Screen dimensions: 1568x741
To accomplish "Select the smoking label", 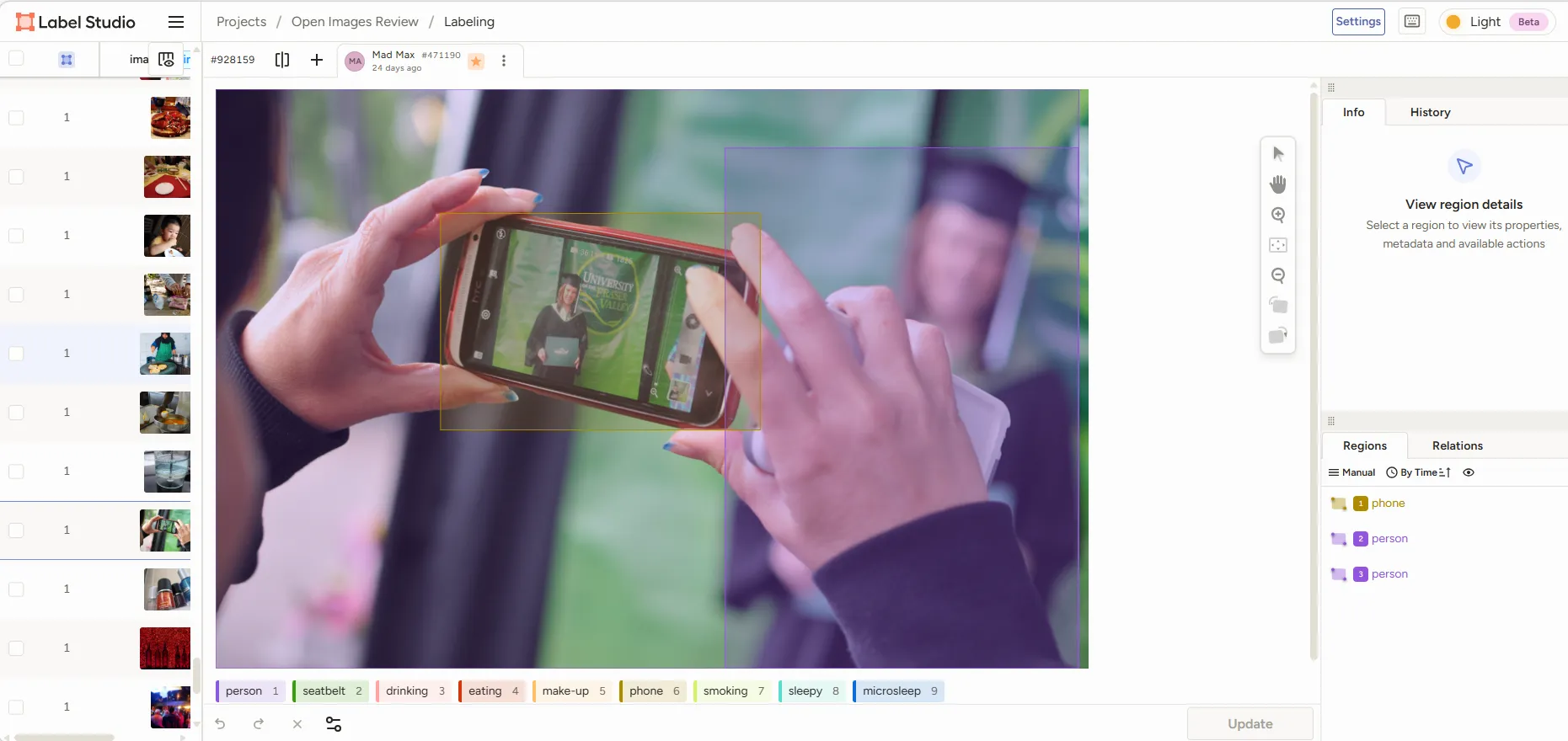I will (x=732, y=691).
